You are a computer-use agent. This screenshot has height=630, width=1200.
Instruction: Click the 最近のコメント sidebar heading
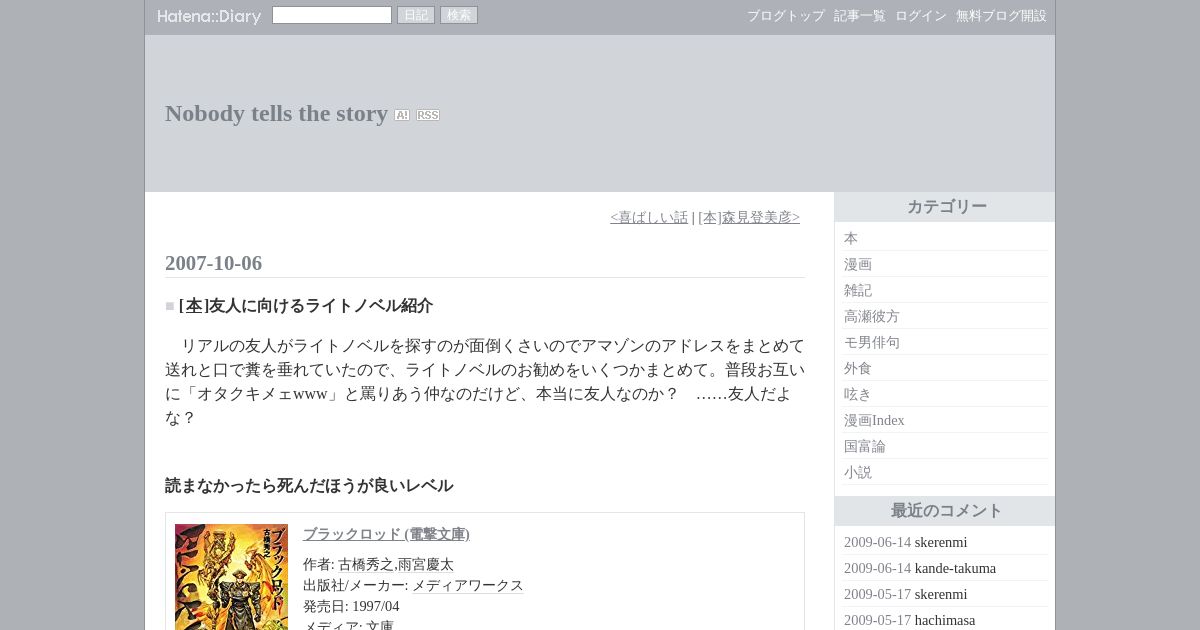coord(946,511)
